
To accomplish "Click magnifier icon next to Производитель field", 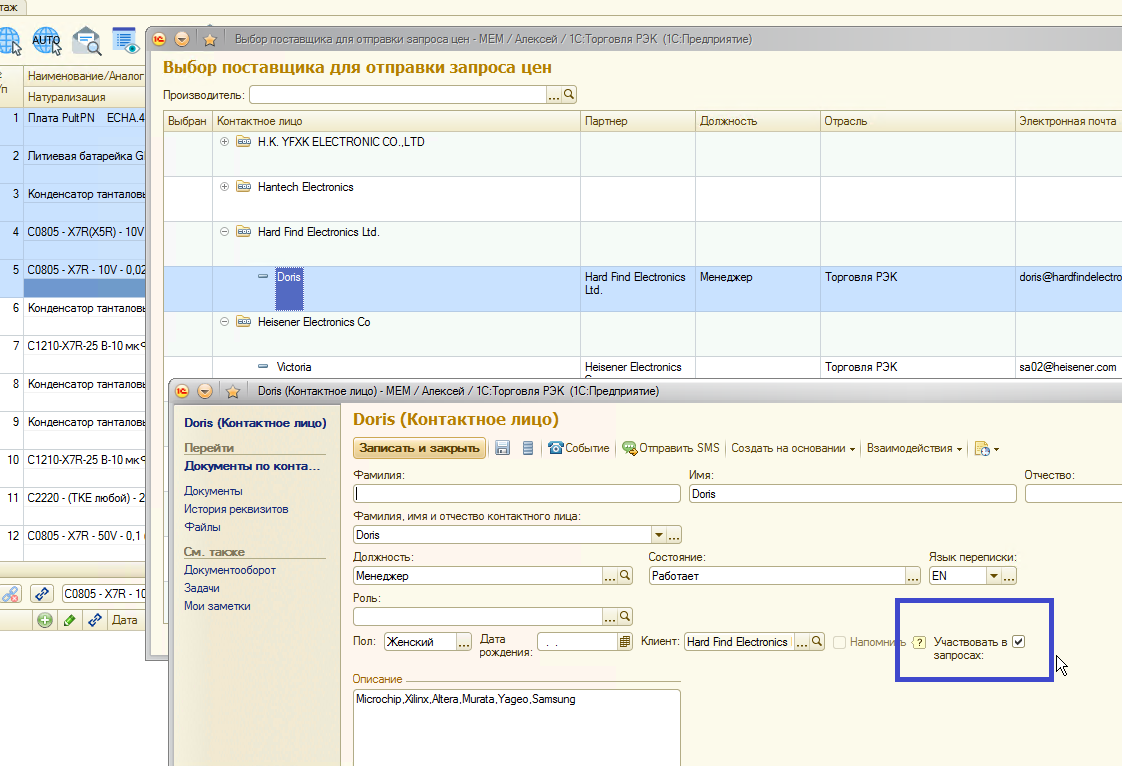I will 570,95.
